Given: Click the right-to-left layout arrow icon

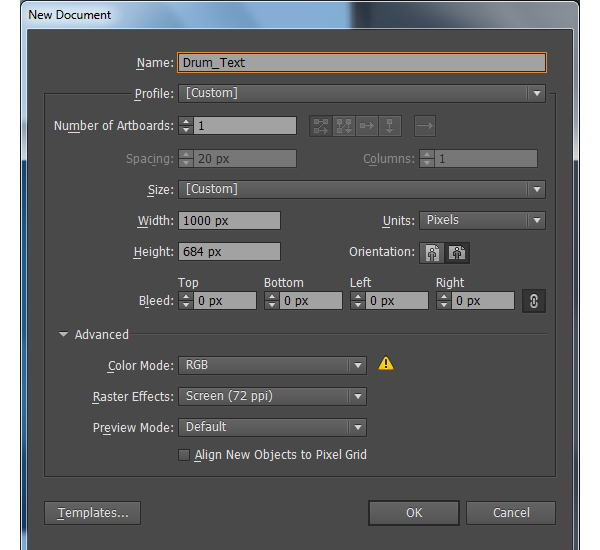Looking at the screenshot, I should pyautogui.click(x=425, y=126).
